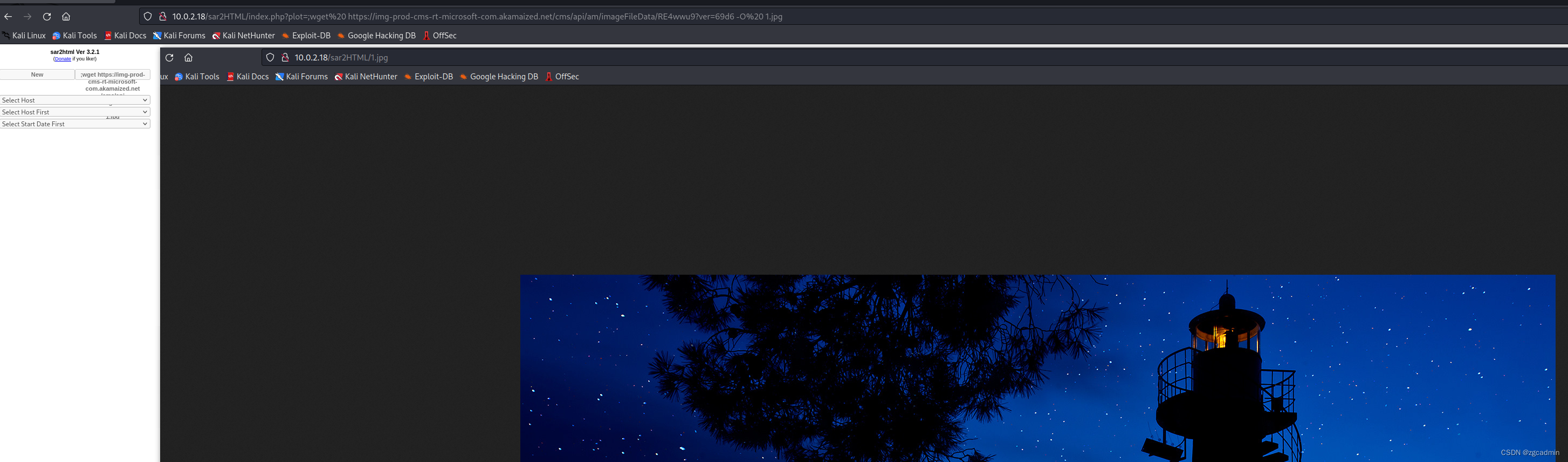Open the Kali NetHunter bookmark in the top bar
The height and width of the screenshot is (462, 1568).
pyautogui.click(x=244, y=35)
